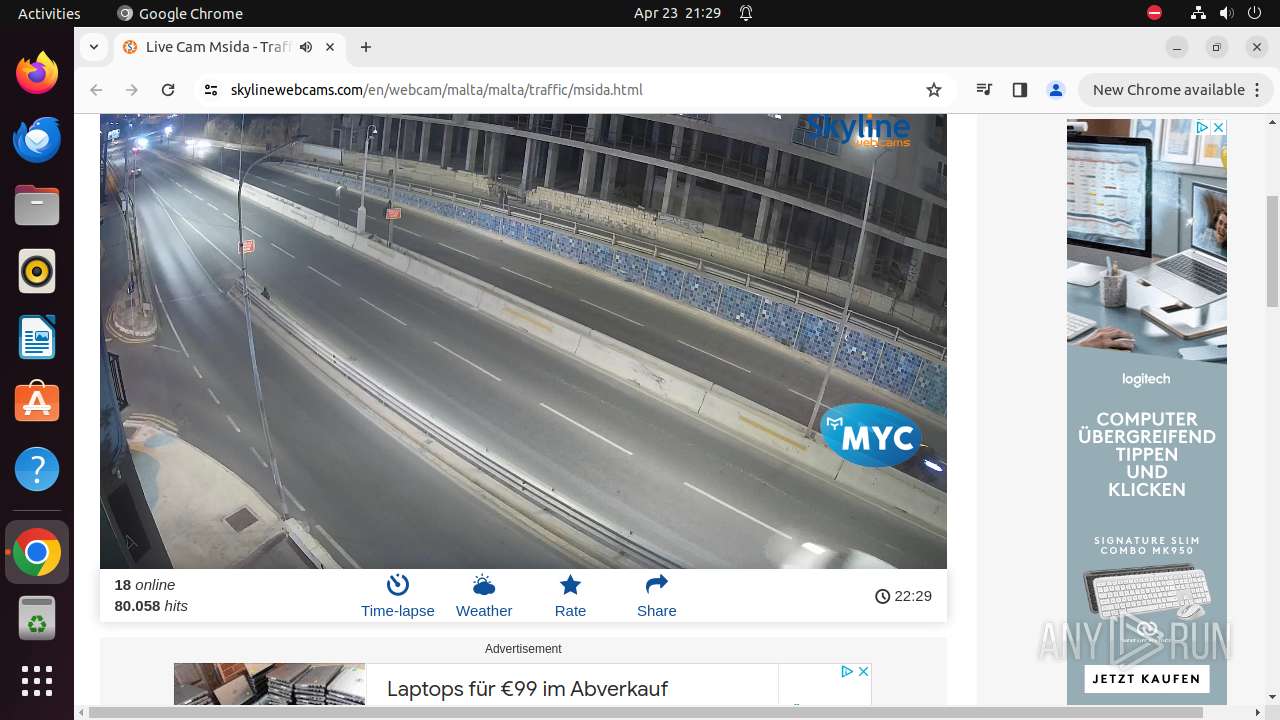View site information icon
The image size is (1280, 720).
210,90
